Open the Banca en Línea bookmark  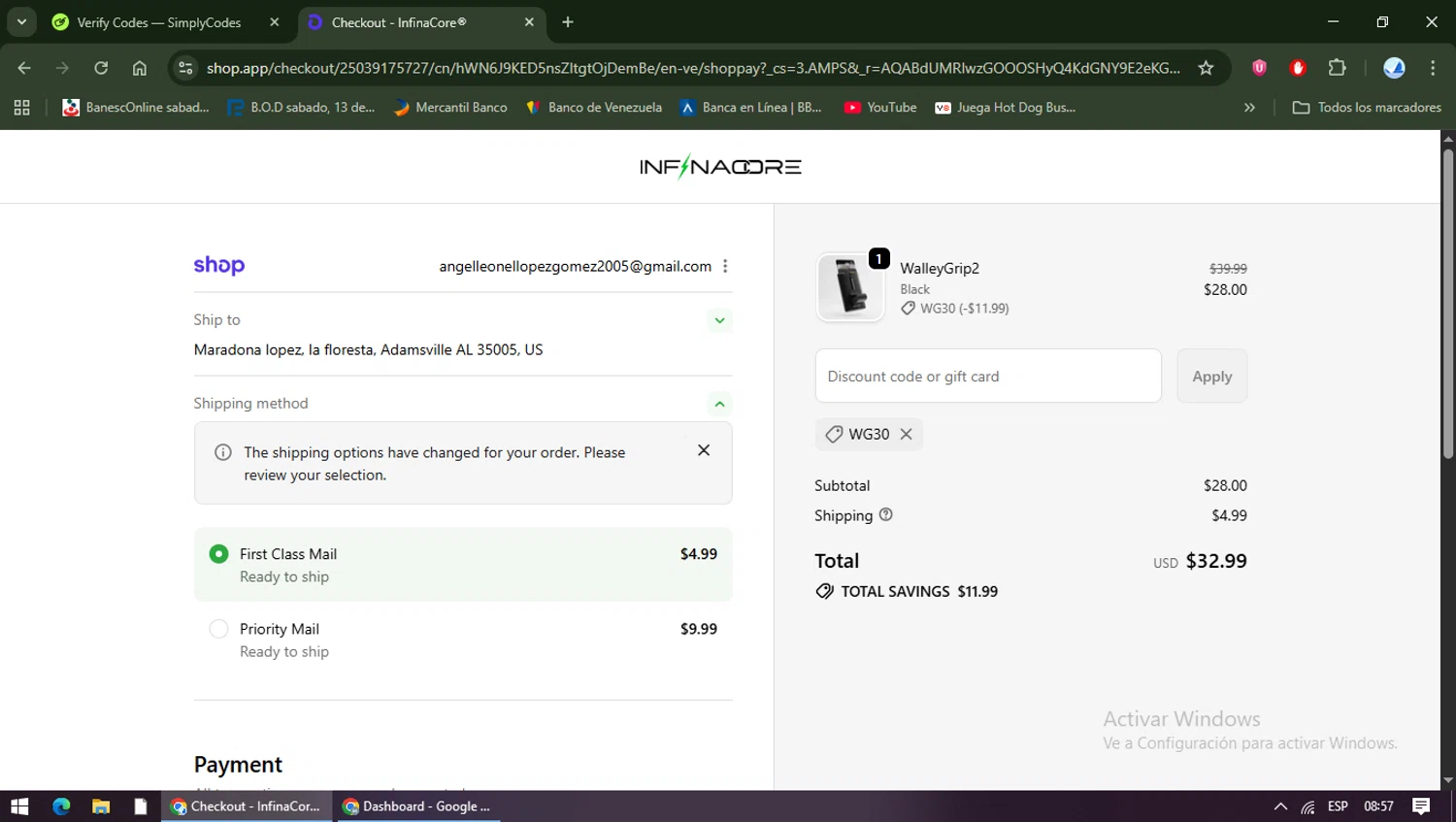tap(751, 108)
